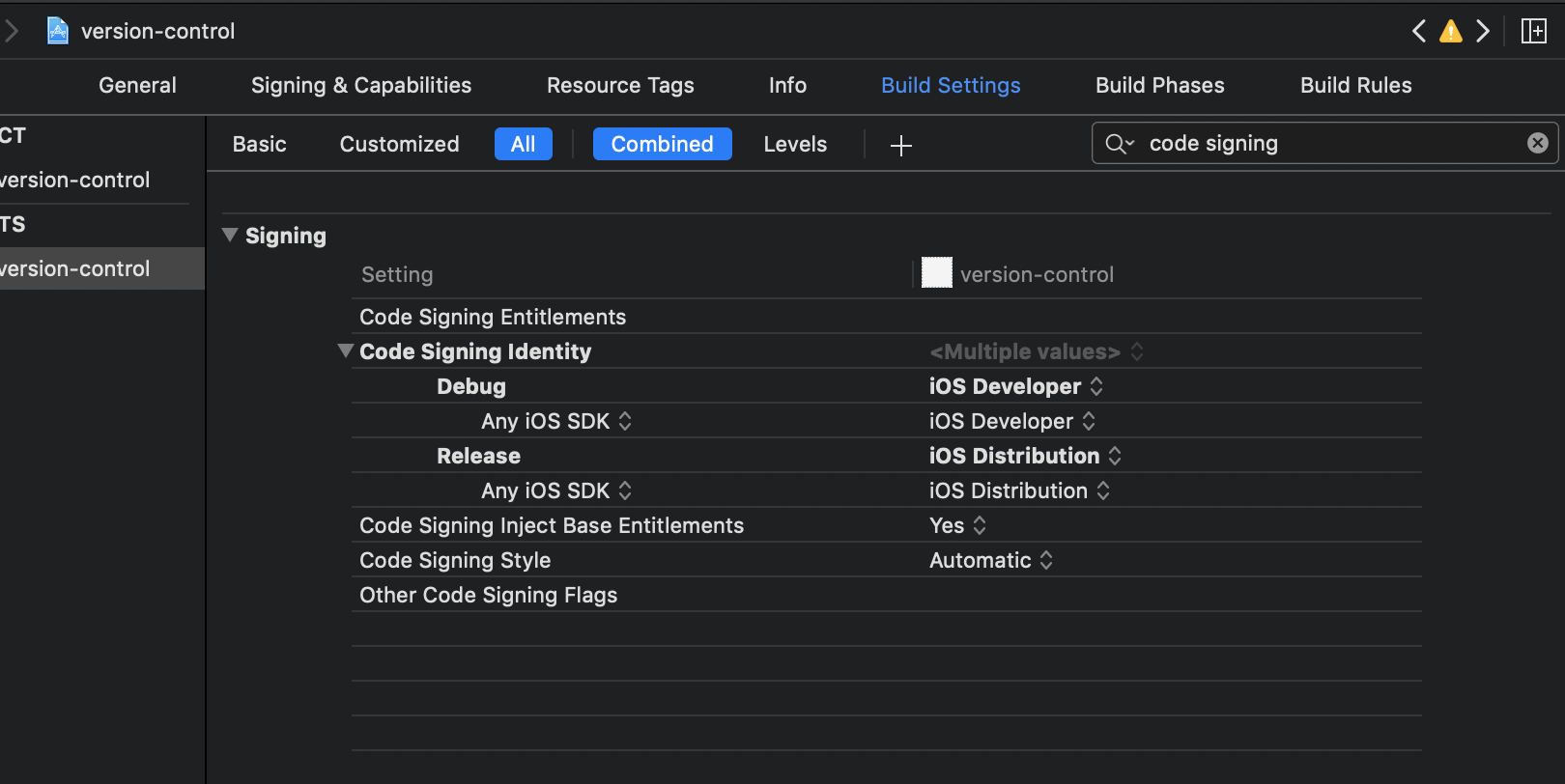This screenshot has width=1565, height=784.
Task: Select the Build Settings tab
Action: point(951,85)
